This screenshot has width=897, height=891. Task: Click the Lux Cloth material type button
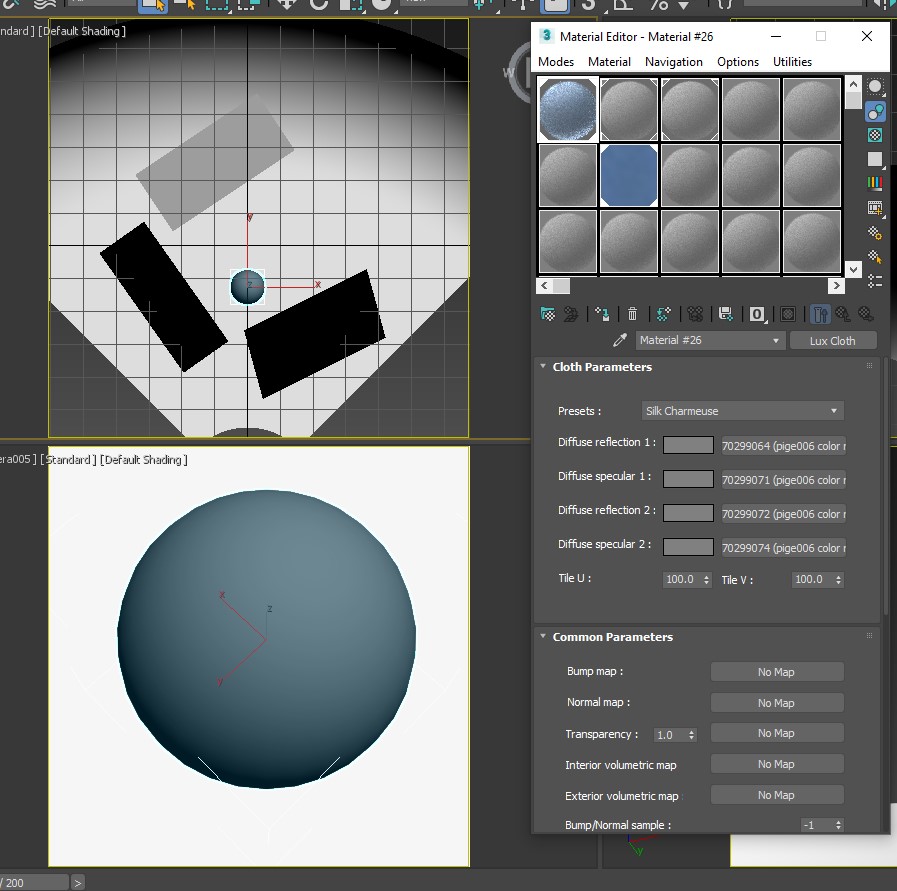pos(832,341)
